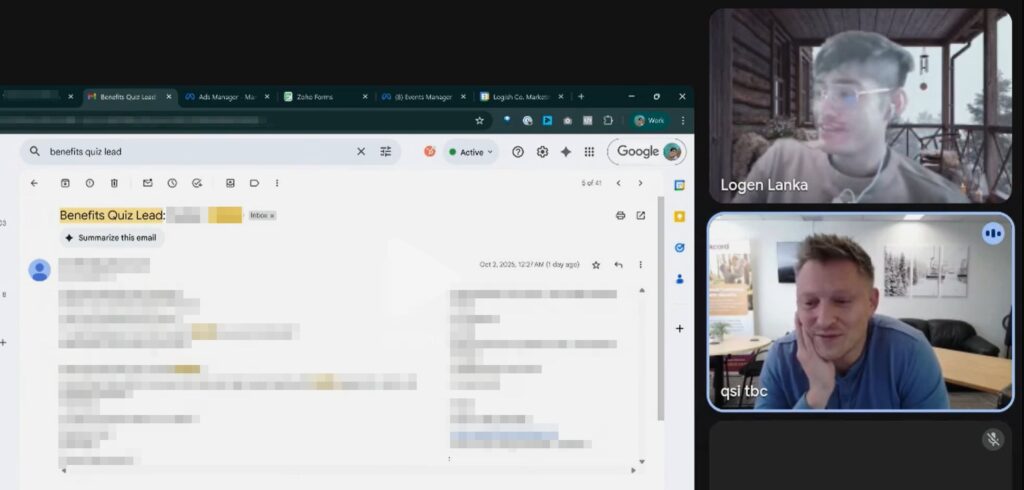Click the Archive icon in email toolbar
Screen dimensions: 1024x490
point(65,183)
